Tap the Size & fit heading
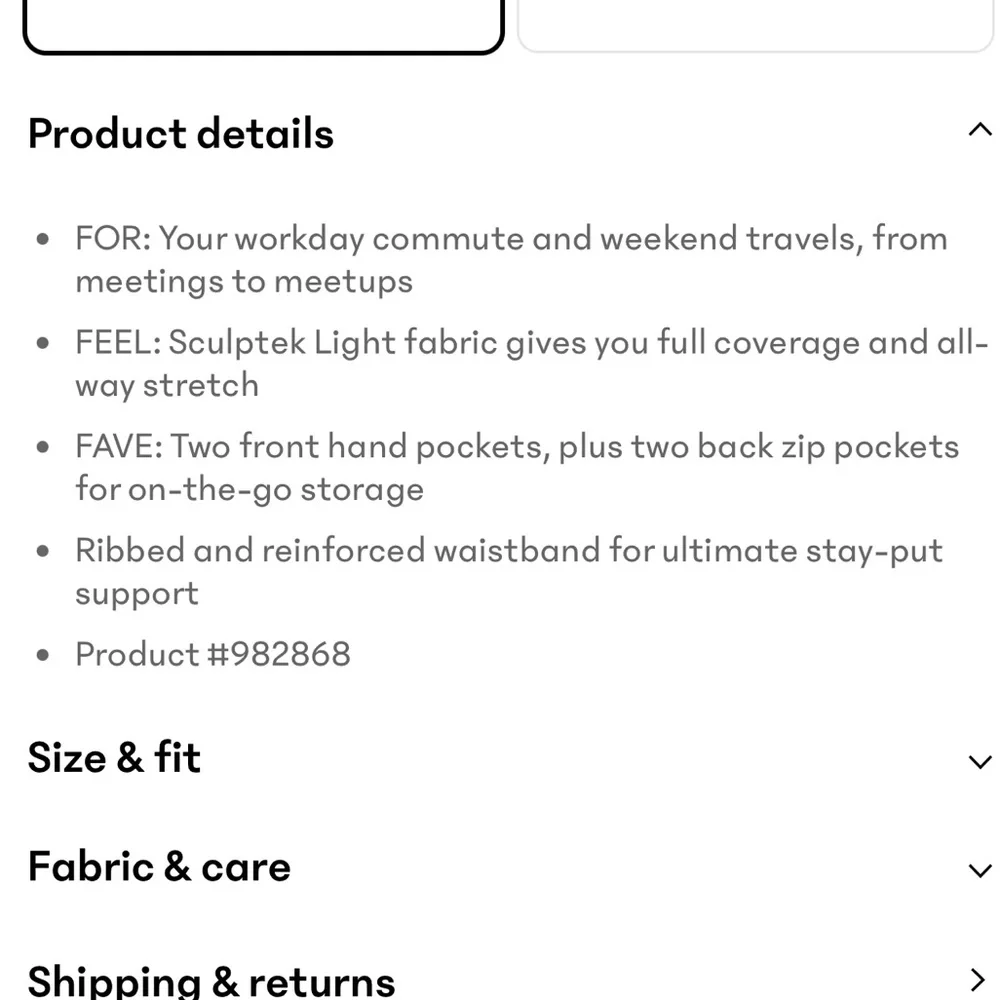Screen dimensions: 1000x1000 tap(114, 757)
